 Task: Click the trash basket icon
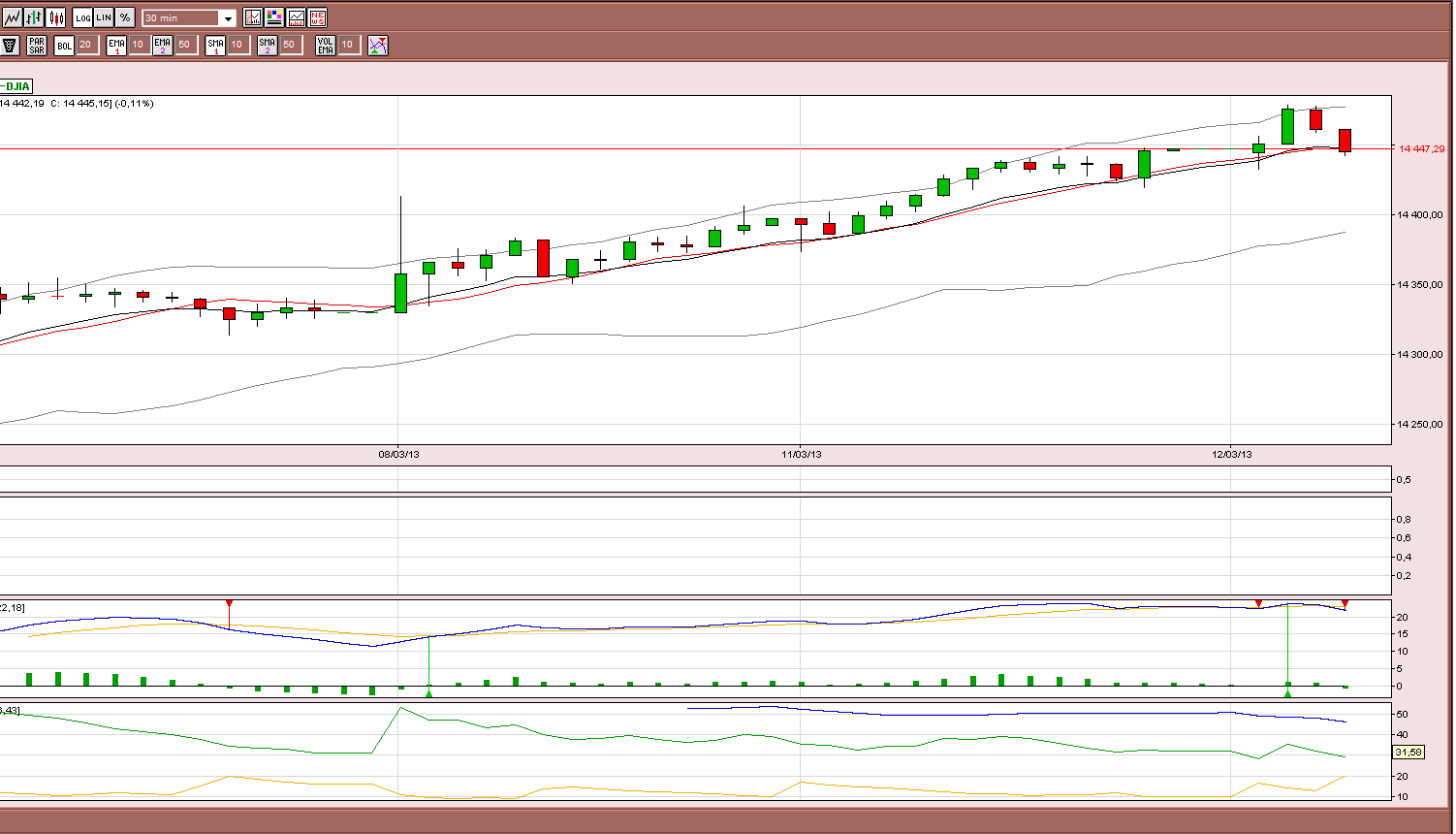pos(11,45)
